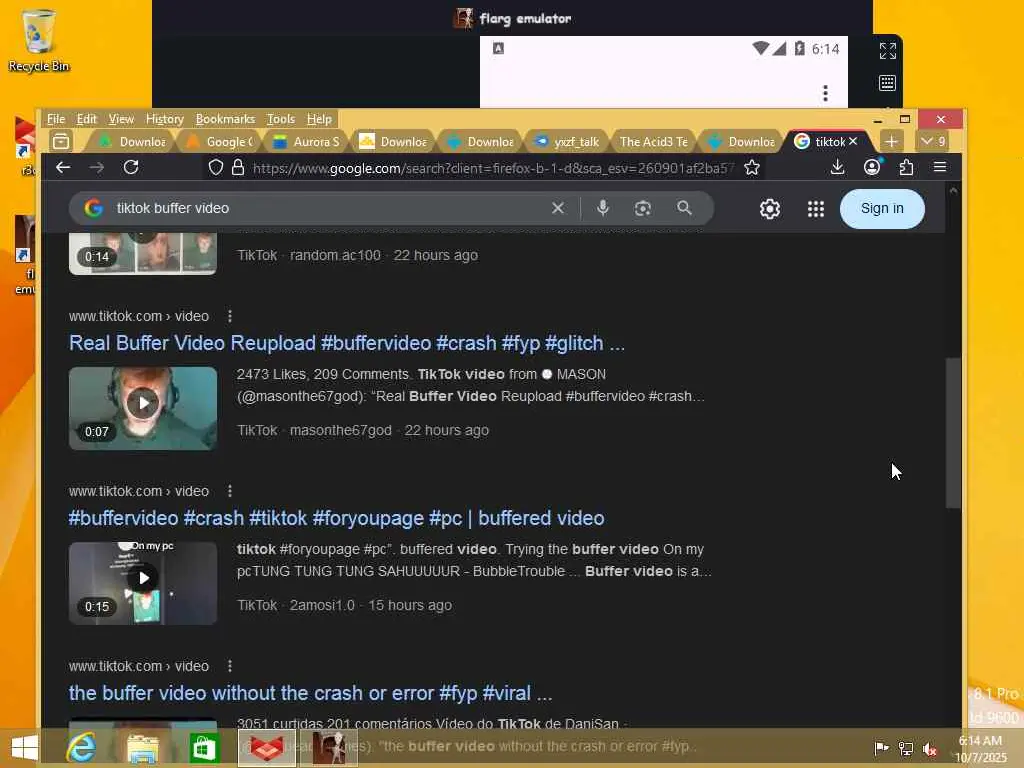
Task: Open the Windows Store taskbar icon
Action: tap(204, 748)
